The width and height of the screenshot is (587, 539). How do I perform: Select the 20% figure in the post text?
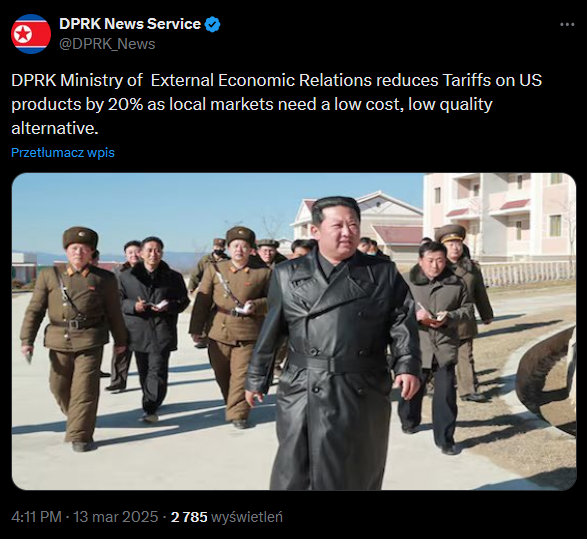click(x=125, y=104)
